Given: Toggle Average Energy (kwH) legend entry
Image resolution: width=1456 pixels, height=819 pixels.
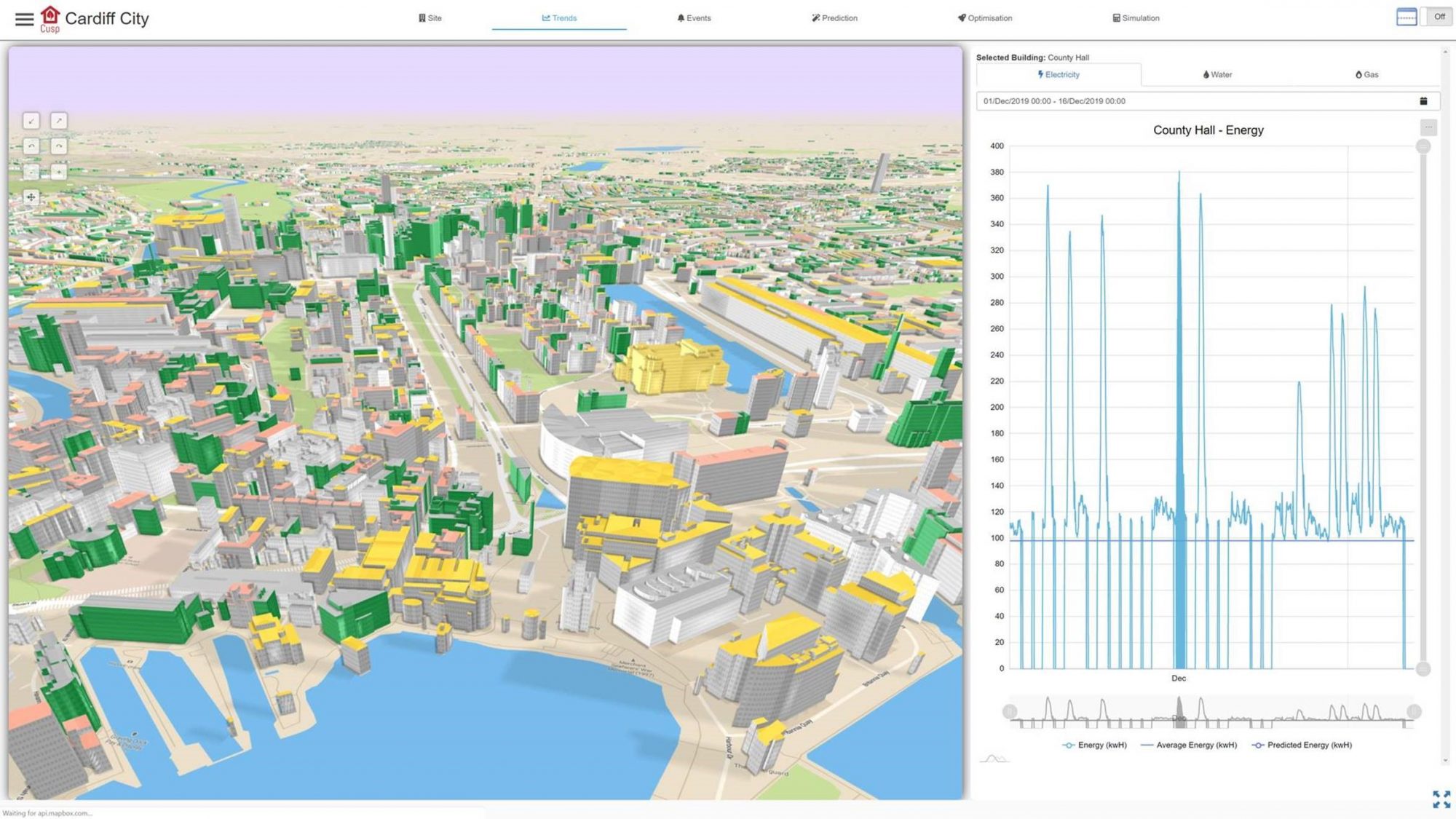Looking at the screenshot, I should pos(1188,745).
